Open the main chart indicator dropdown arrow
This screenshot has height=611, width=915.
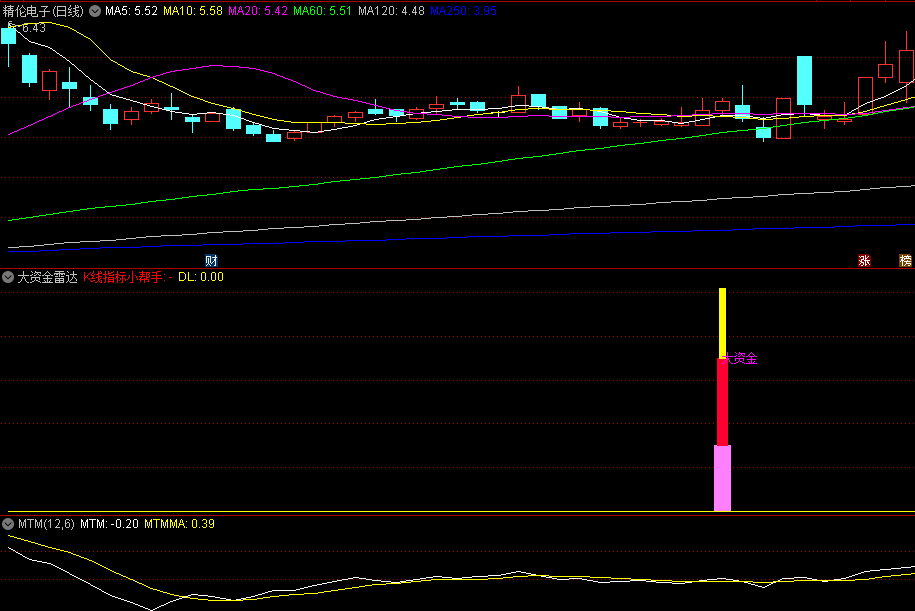[x=95, y=11]
